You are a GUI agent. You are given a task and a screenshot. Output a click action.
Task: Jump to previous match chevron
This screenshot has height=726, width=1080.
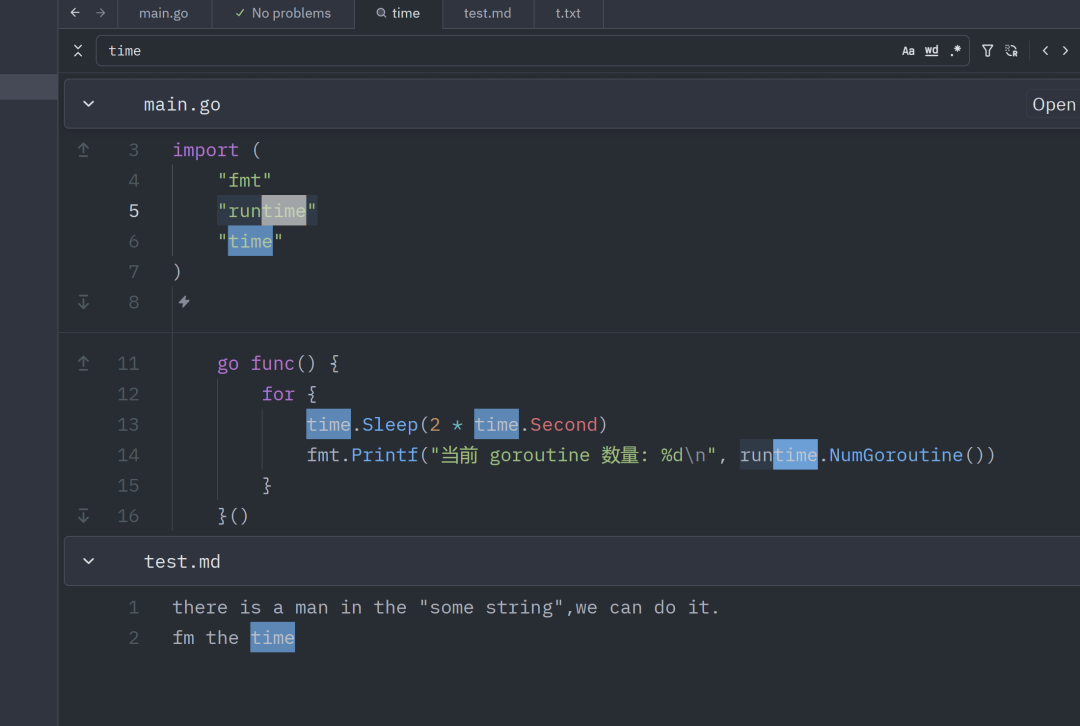[1046, 51]
